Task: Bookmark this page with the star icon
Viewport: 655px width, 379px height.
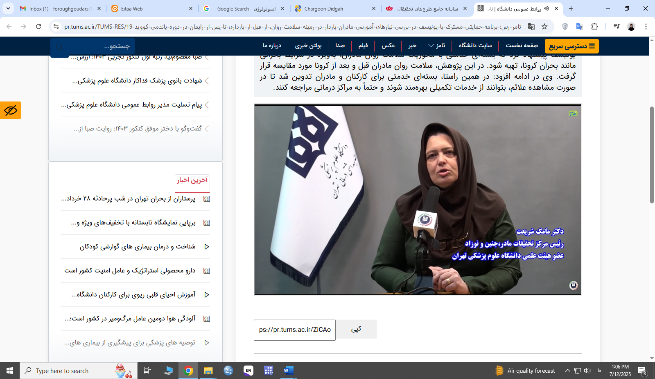Action: (x=544, y=27)
